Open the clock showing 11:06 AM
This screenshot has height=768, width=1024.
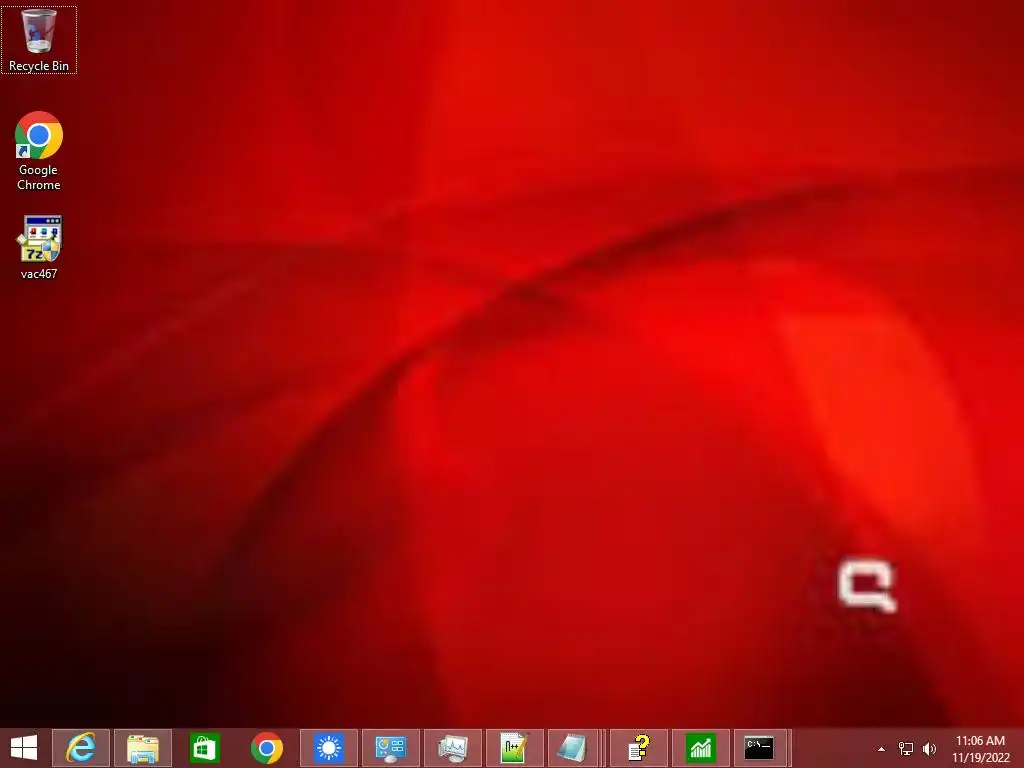click(x=980, y=741)
